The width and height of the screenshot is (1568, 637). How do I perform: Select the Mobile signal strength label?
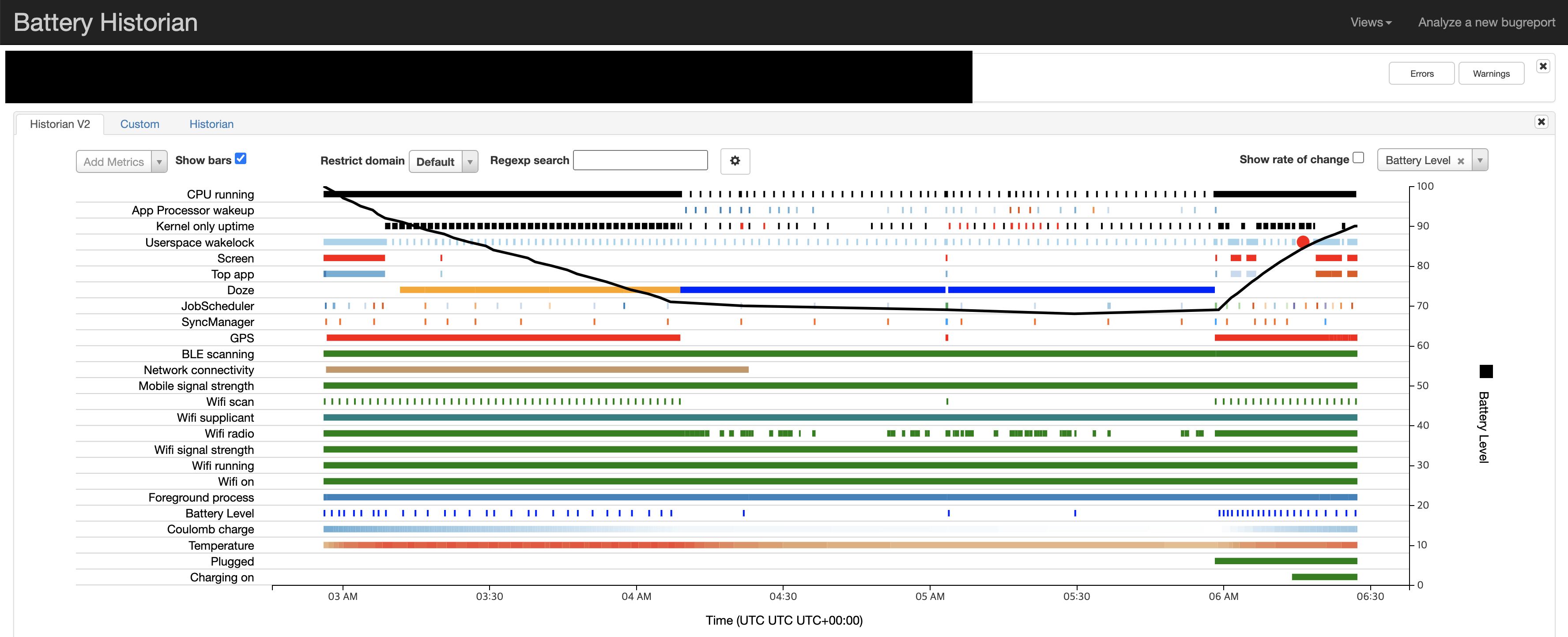tap(196, 386)
